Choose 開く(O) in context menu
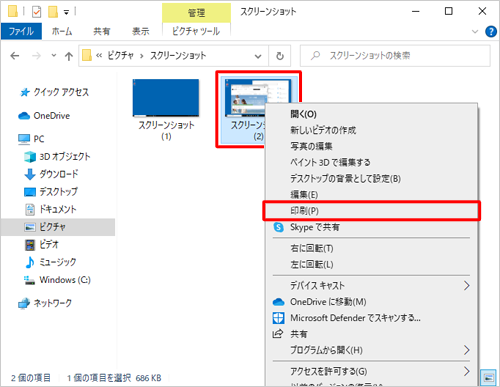Image resolution: width=500 pixels, height=387 pixels. [x=371, y=114]
